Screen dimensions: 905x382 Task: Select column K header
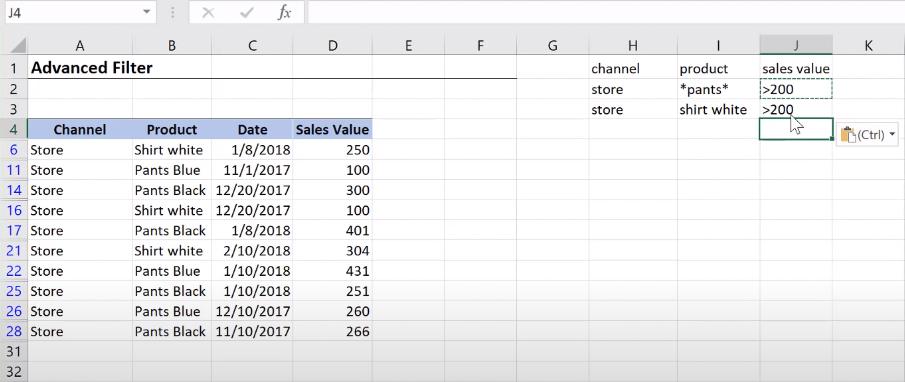pyautogui.click(x=869, y=46)
